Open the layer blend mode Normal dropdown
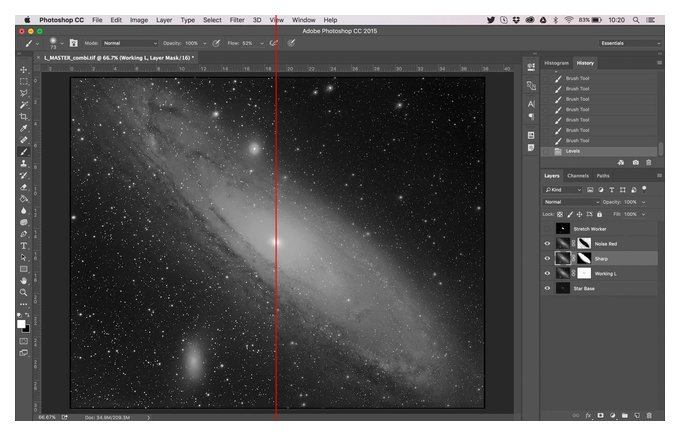 click(x=571, y=202)
